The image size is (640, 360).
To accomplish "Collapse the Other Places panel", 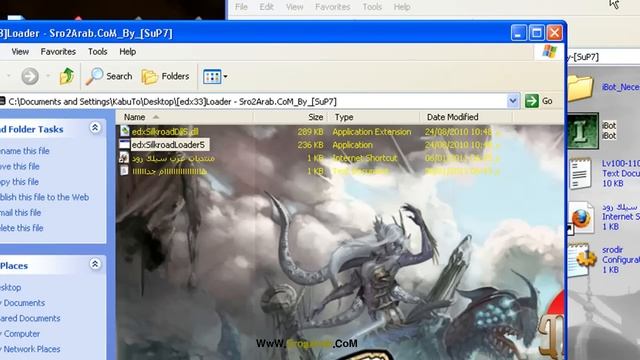I will click(x=95, y=264).
